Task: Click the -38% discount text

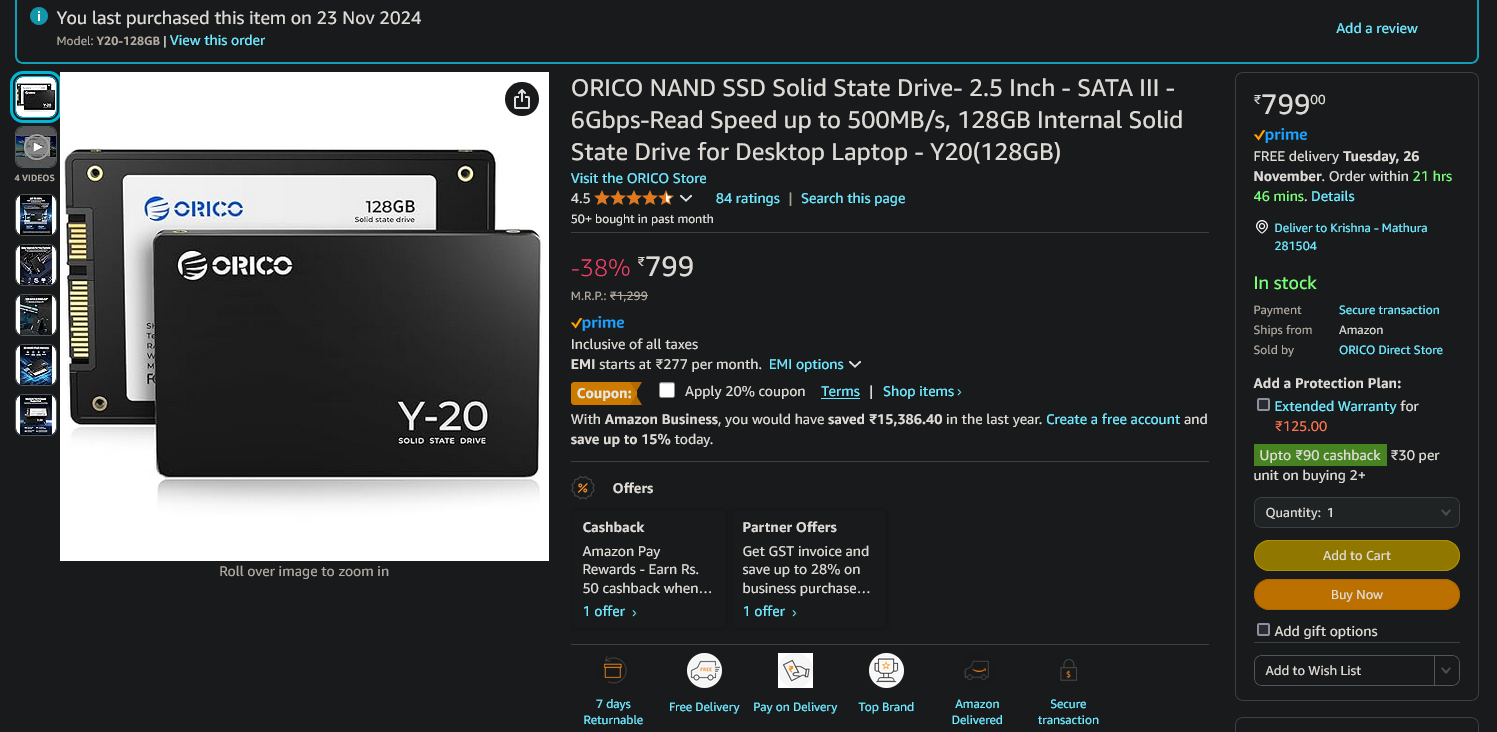Action: click(x=600, y=267)
